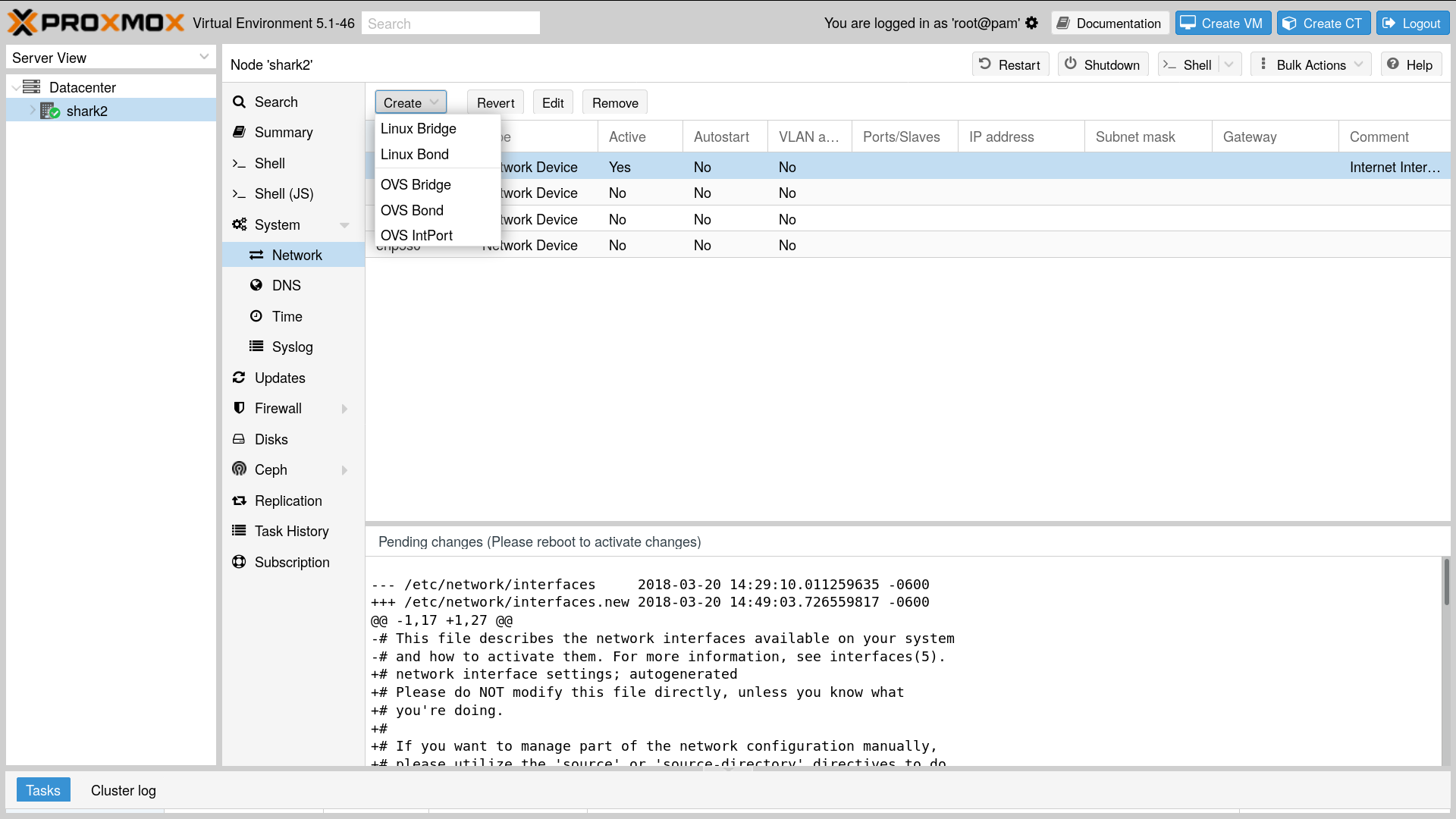Image resolution: width=1456 pixels, height=819 pixels.
Task: Select OVS Bond menu entry
Action: [x=412, y=210]
